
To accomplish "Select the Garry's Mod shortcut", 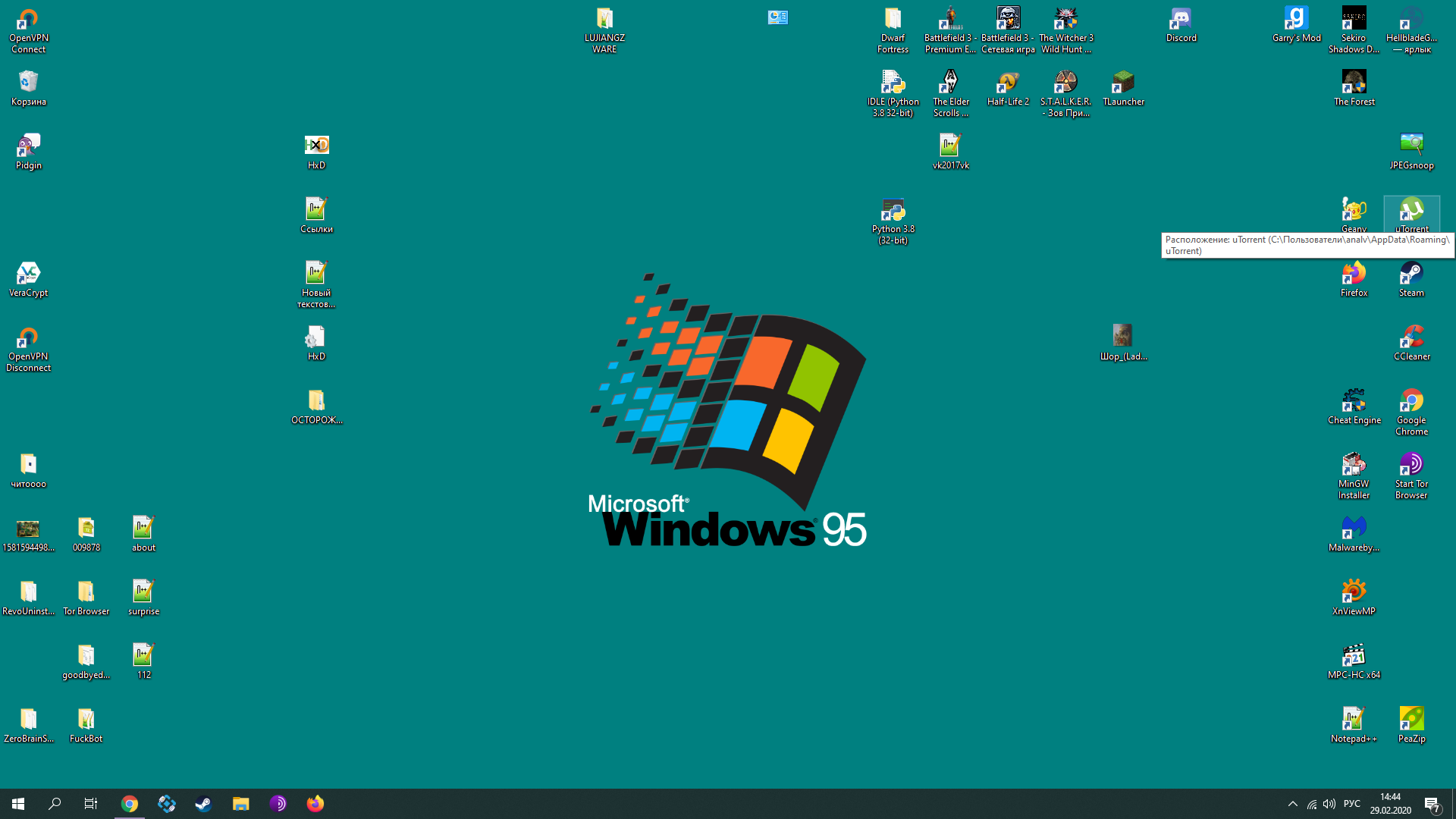I will point(1296,24).
